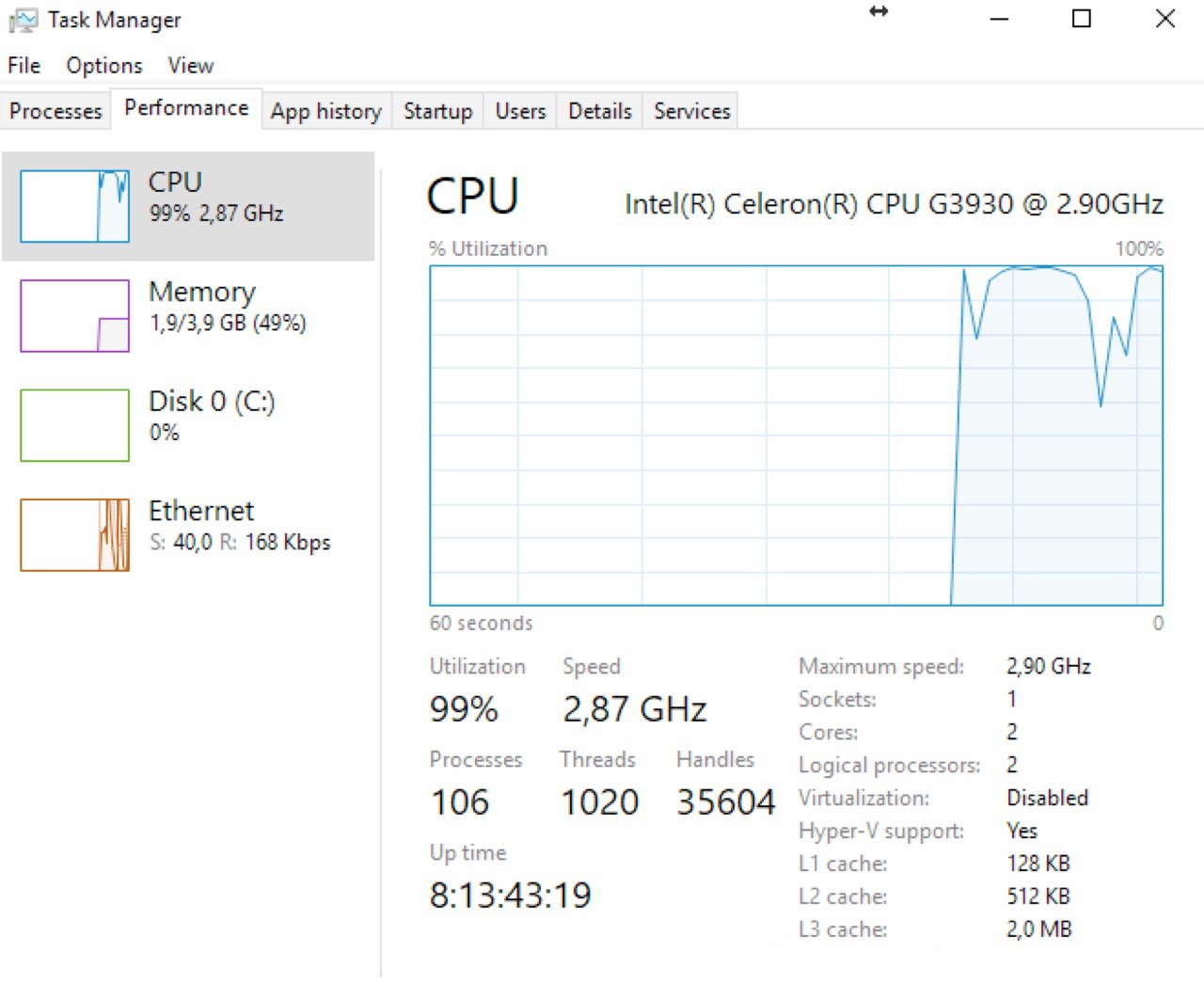
Task: Click the CPU label in sidebar
Action: coord(175,182)
